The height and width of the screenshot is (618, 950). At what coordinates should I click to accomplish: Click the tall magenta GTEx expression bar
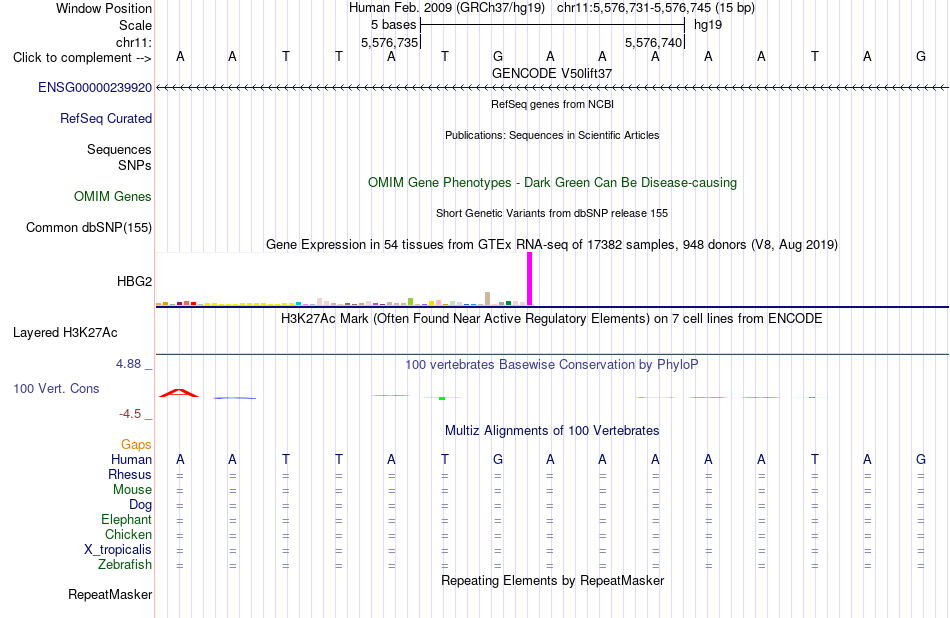tap(530, 279)
